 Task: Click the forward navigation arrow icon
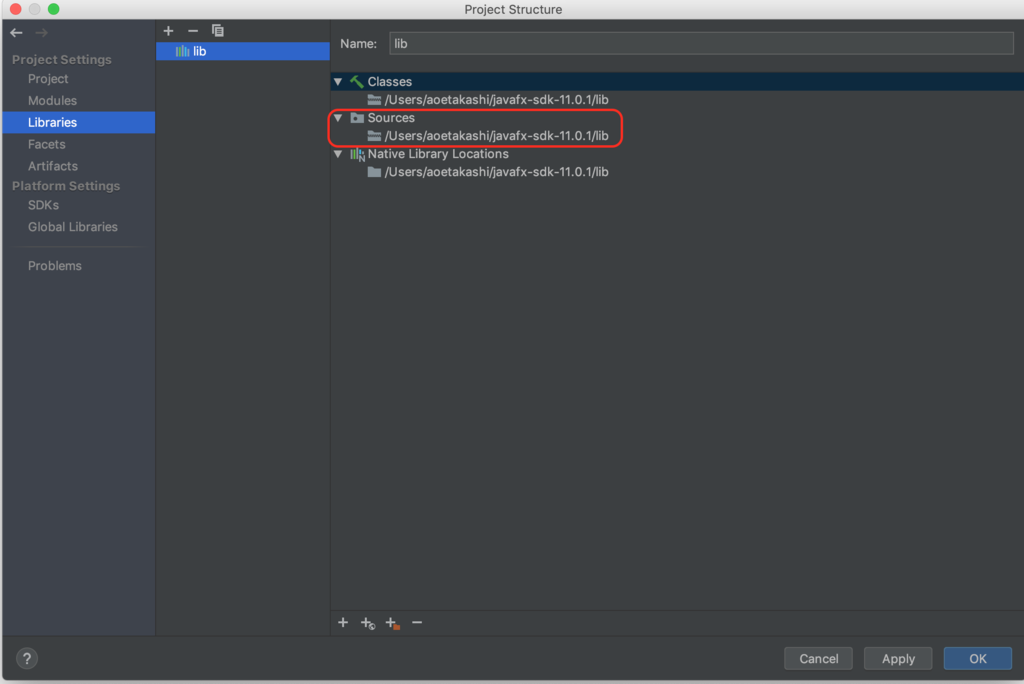(x=42, y=33)
